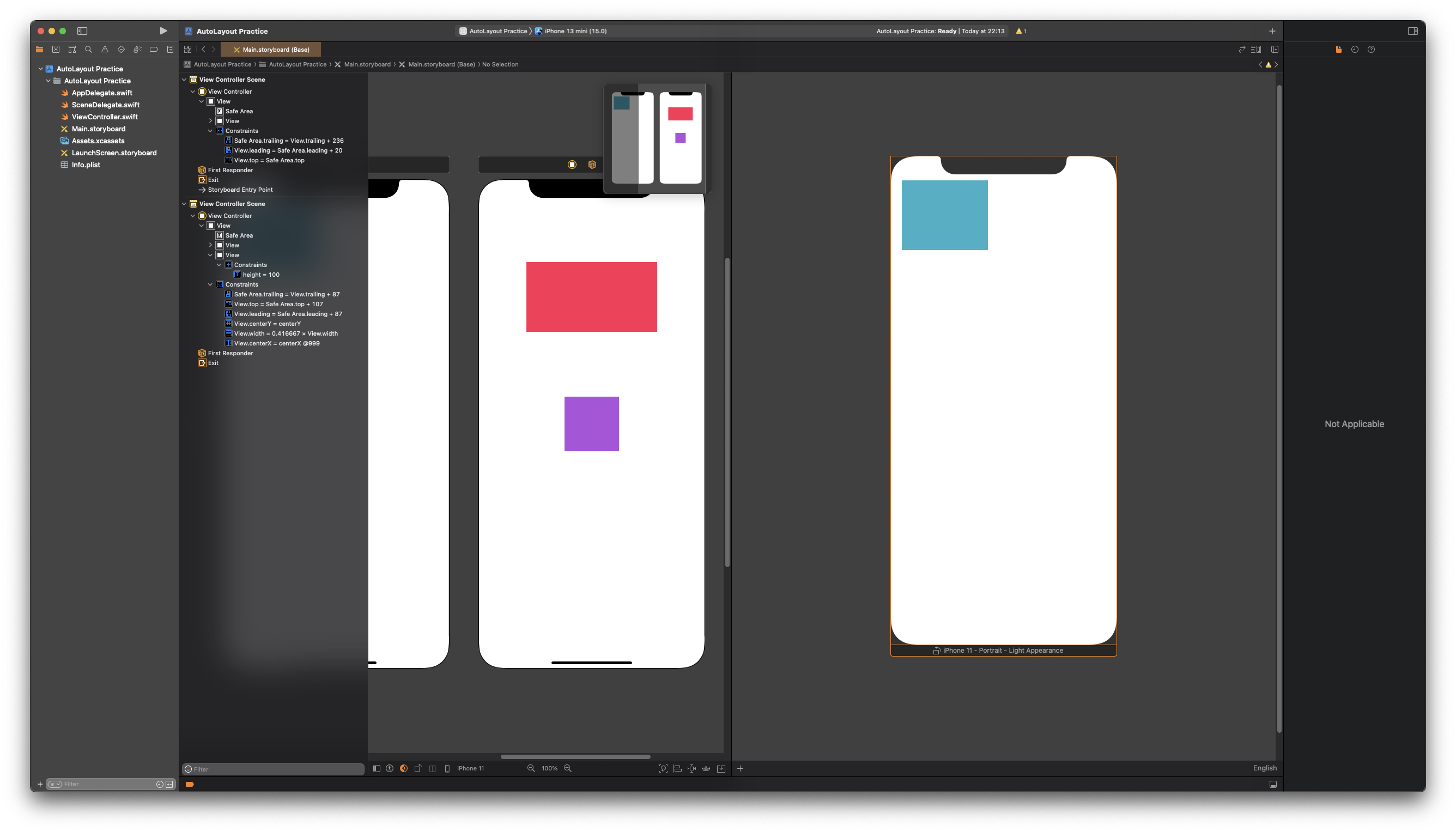Screen dimensions: 1456x832
Task: Click Resolve Auto Layout Issues icon
Action: tap(706, 769)
